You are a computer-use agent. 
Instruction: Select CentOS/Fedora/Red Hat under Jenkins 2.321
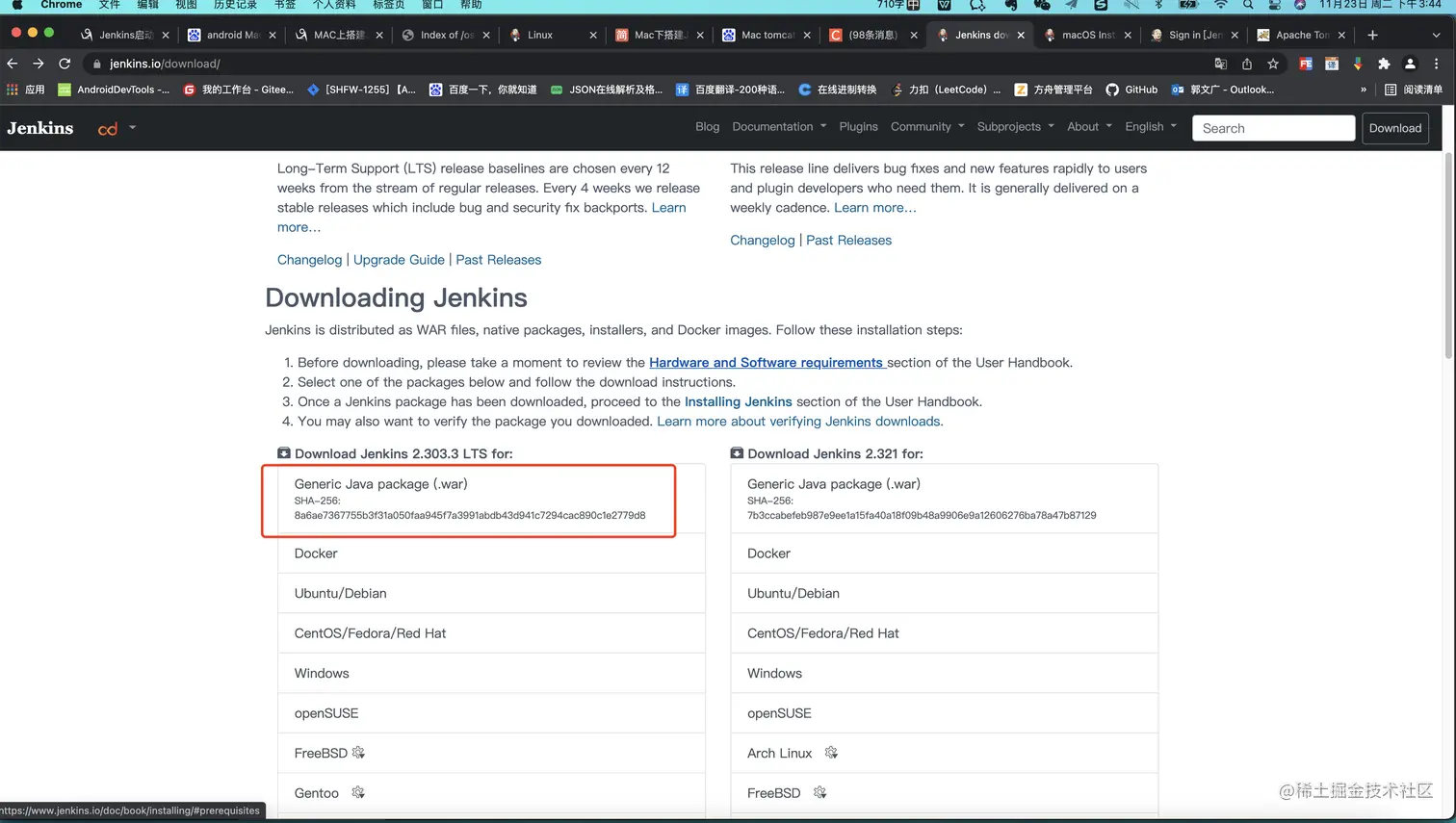click(x=944, y=633)
